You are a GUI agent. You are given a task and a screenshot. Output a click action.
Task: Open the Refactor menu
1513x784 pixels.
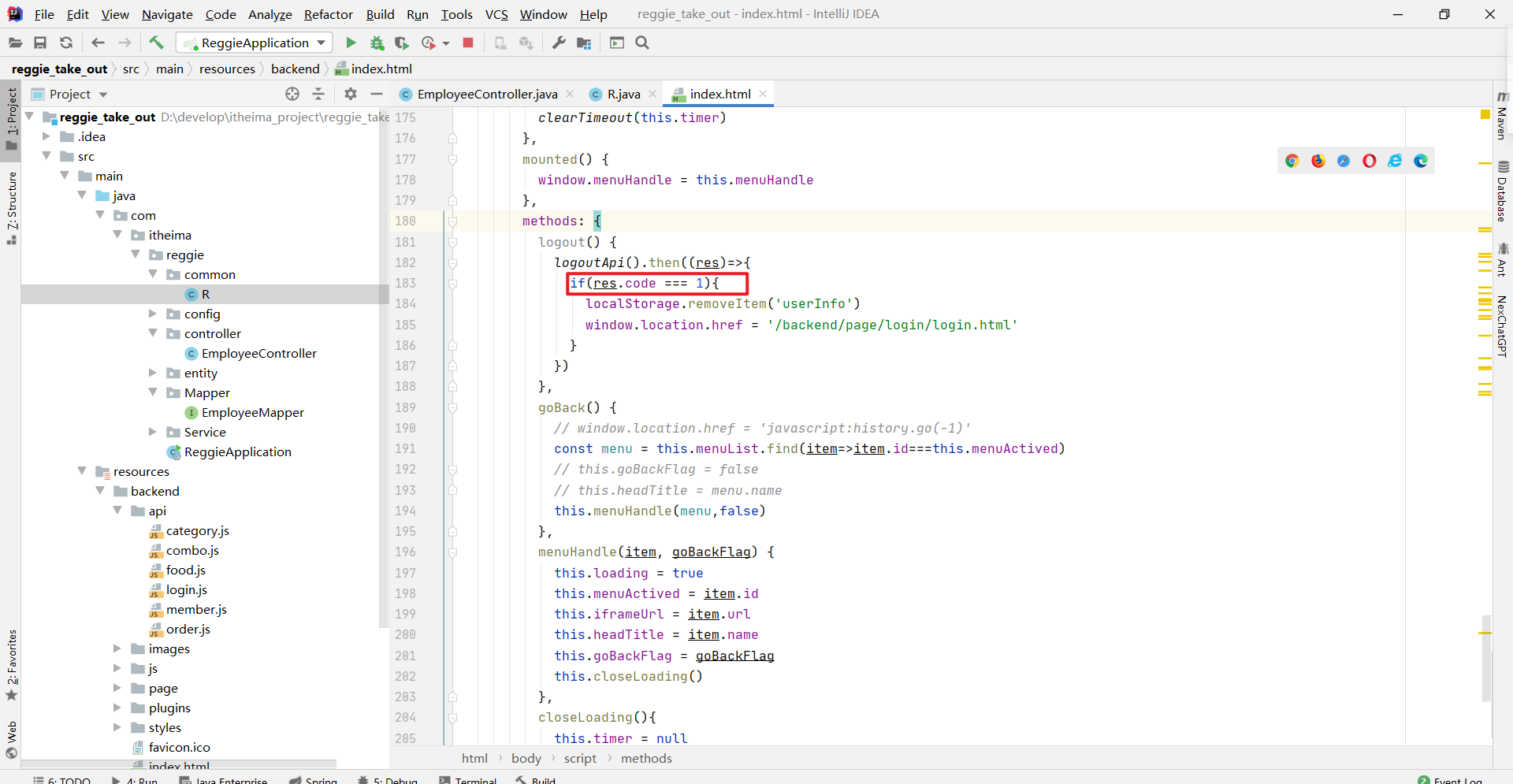point(329,14)
